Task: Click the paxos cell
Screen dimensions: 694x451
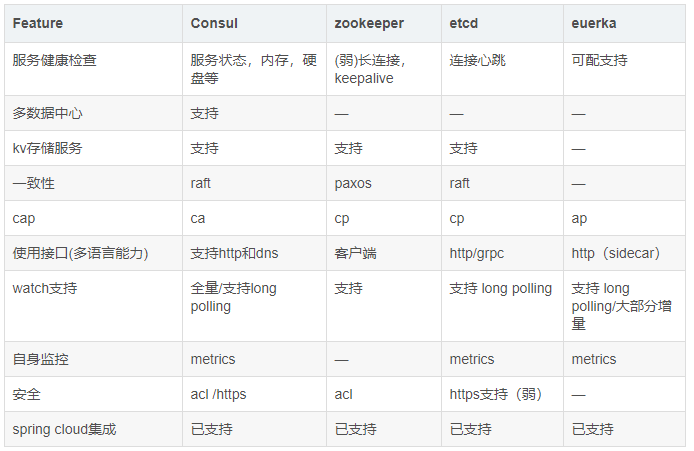Action: 353,183
